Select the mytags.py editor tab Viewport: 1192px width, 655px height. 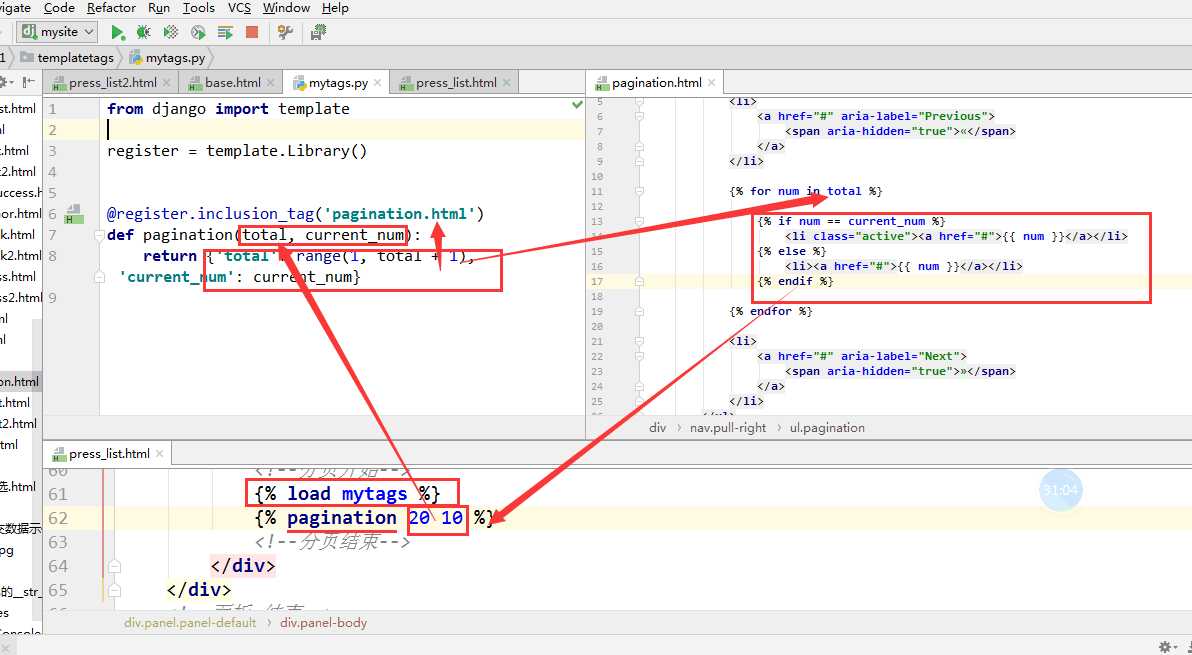338,82
